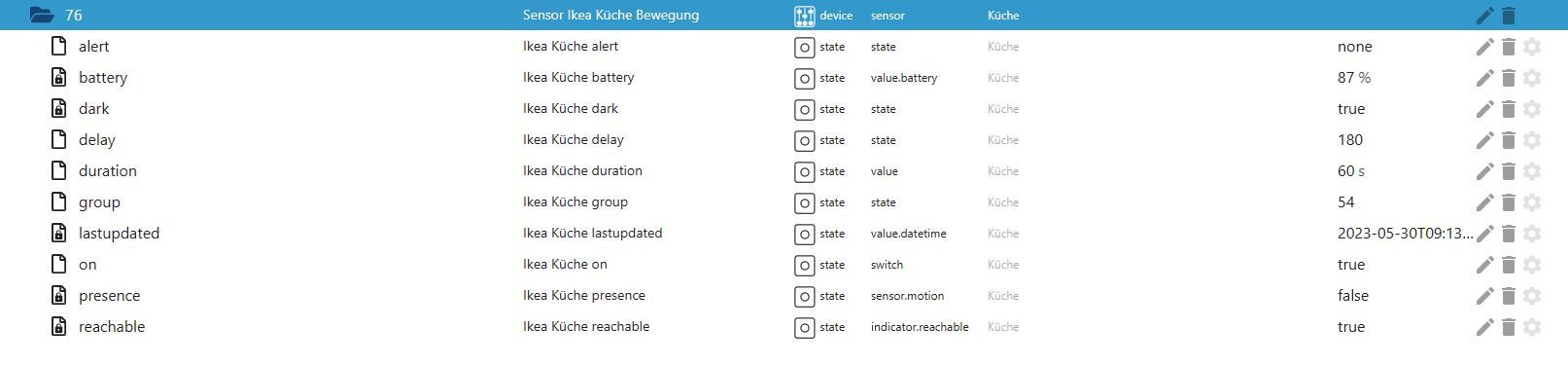The height and width of the screenshot is (365, 1568).
Task: Click Ikea Küche reachable name
Action: [585, 327]
